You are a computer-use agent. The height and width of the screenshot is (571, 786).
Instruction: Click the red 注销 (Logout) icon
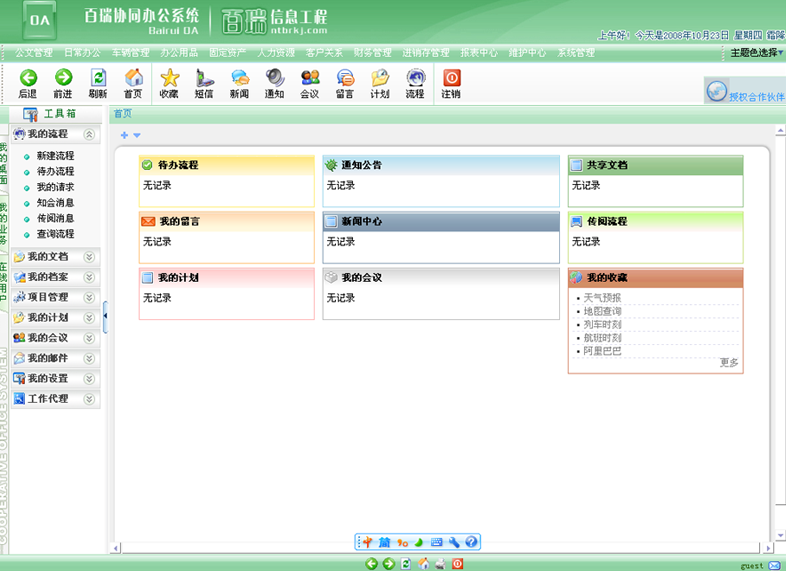(x=451, y=78)
